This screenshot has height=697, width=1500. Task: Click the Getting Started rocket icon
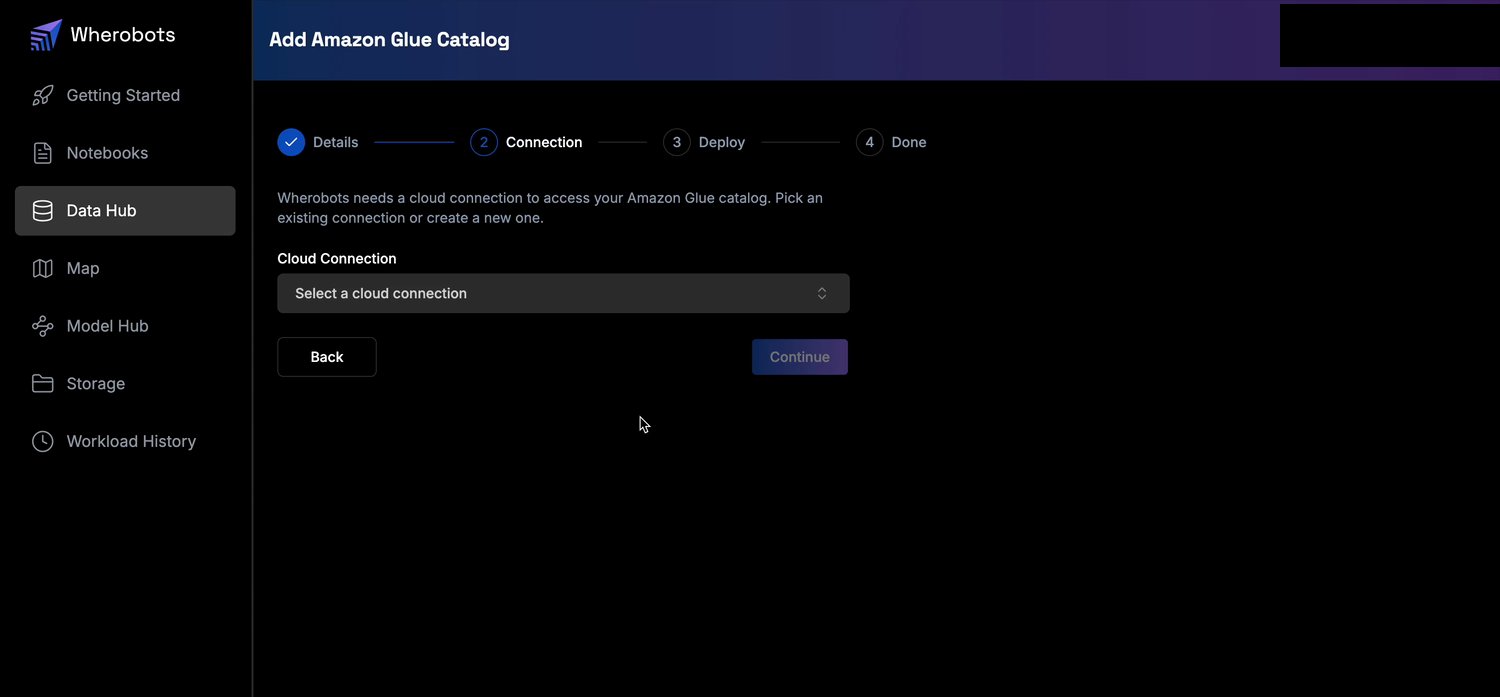pos(43,95)
